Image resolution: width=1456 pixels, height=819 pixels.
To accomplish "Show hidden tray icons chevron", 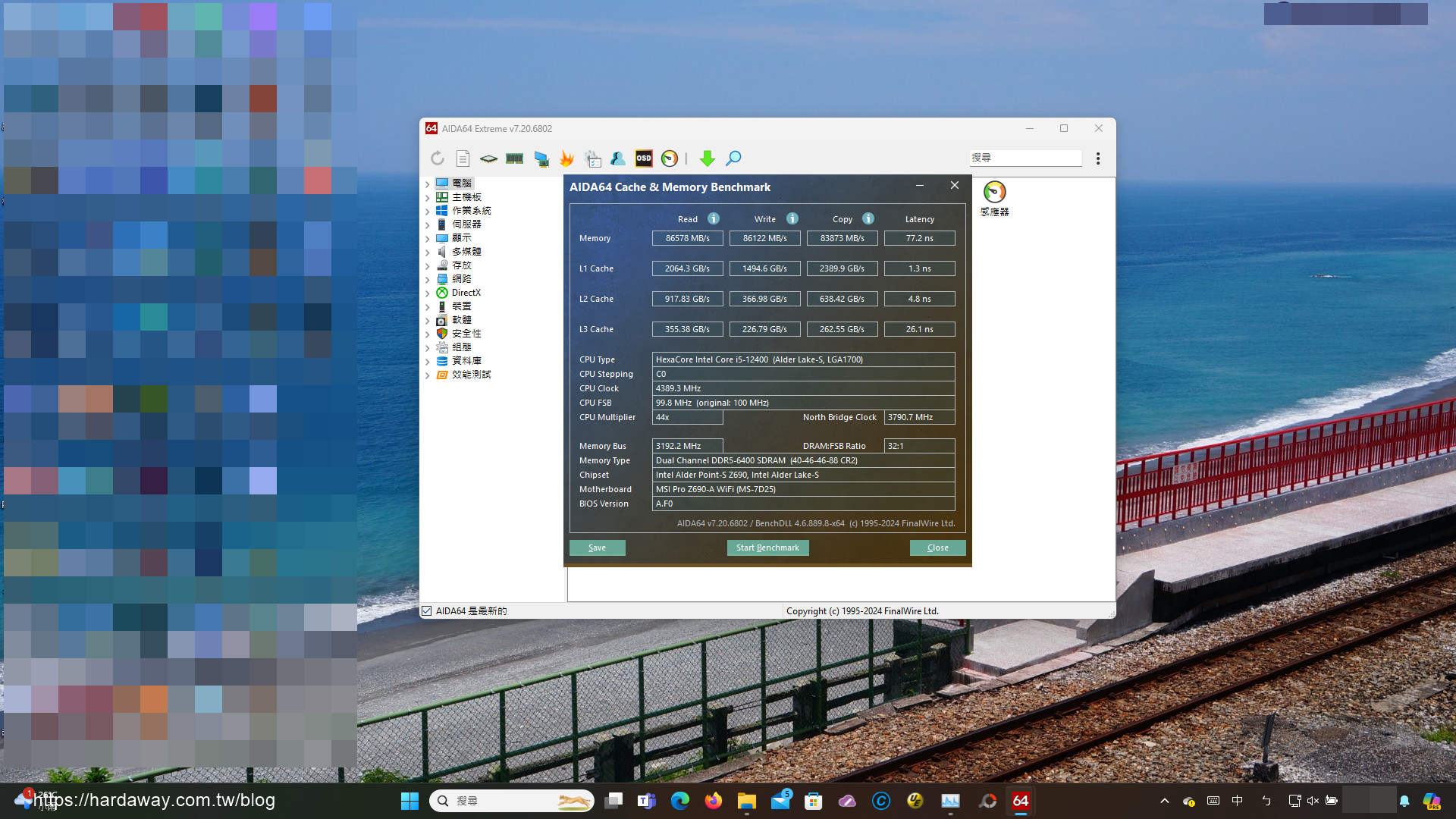I will click(1165, 801).
